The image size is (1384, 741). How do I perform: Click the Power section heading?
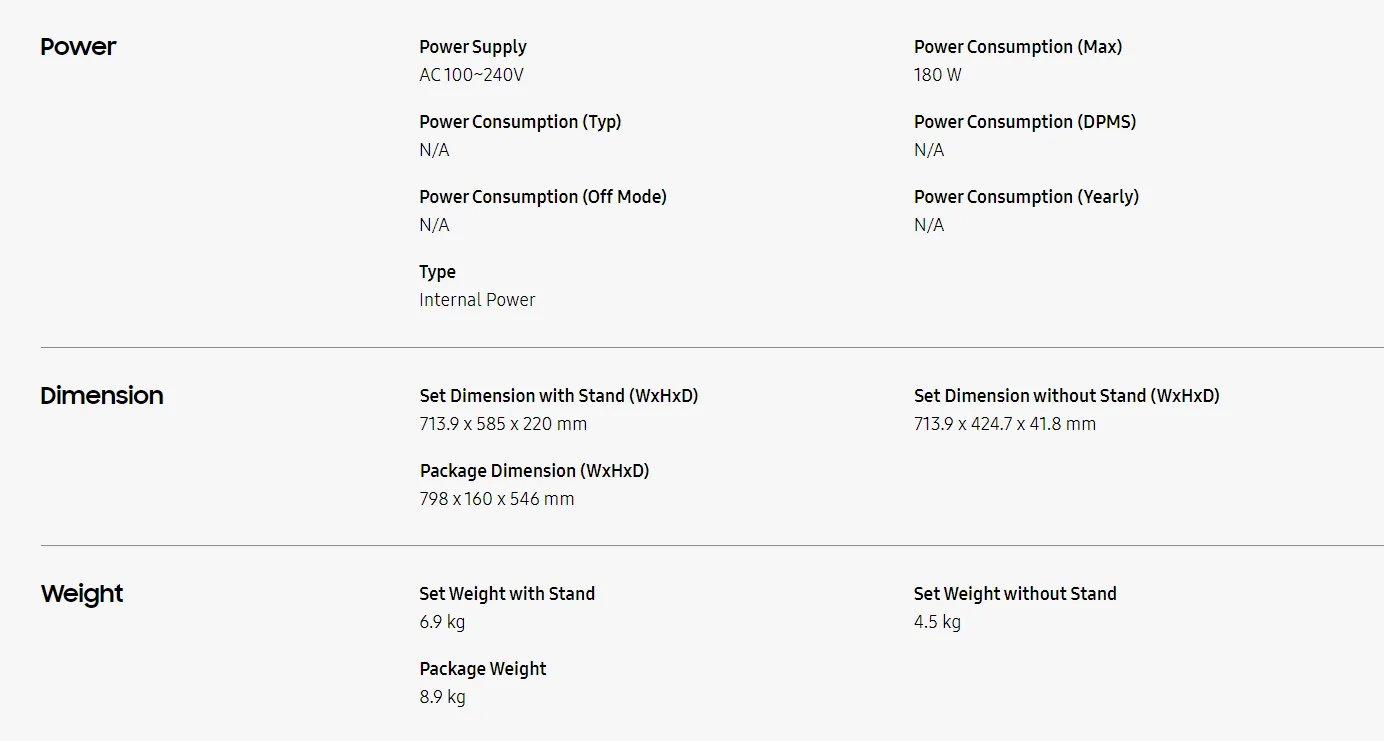[78, 47]
